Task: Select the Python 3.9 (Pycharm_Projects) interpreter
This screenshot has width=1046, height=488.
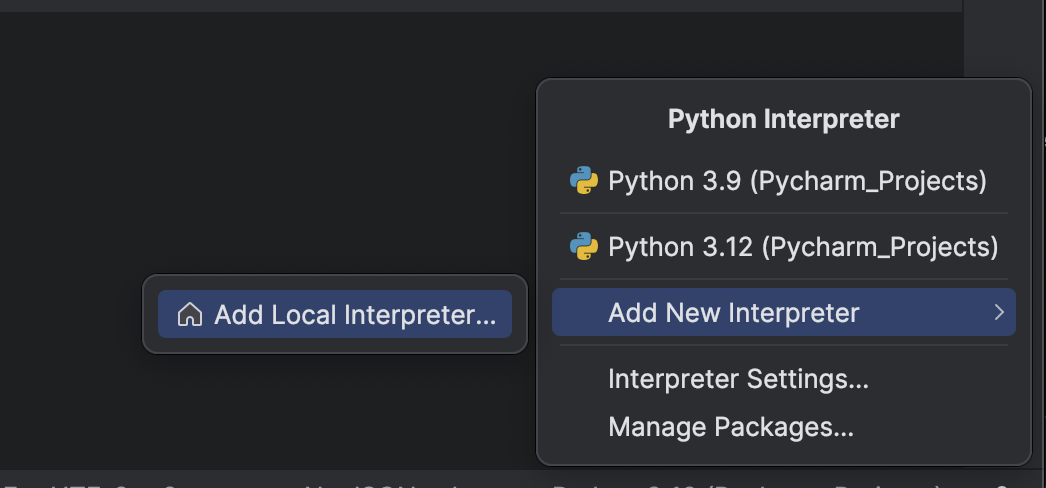Action: [783, 181]
